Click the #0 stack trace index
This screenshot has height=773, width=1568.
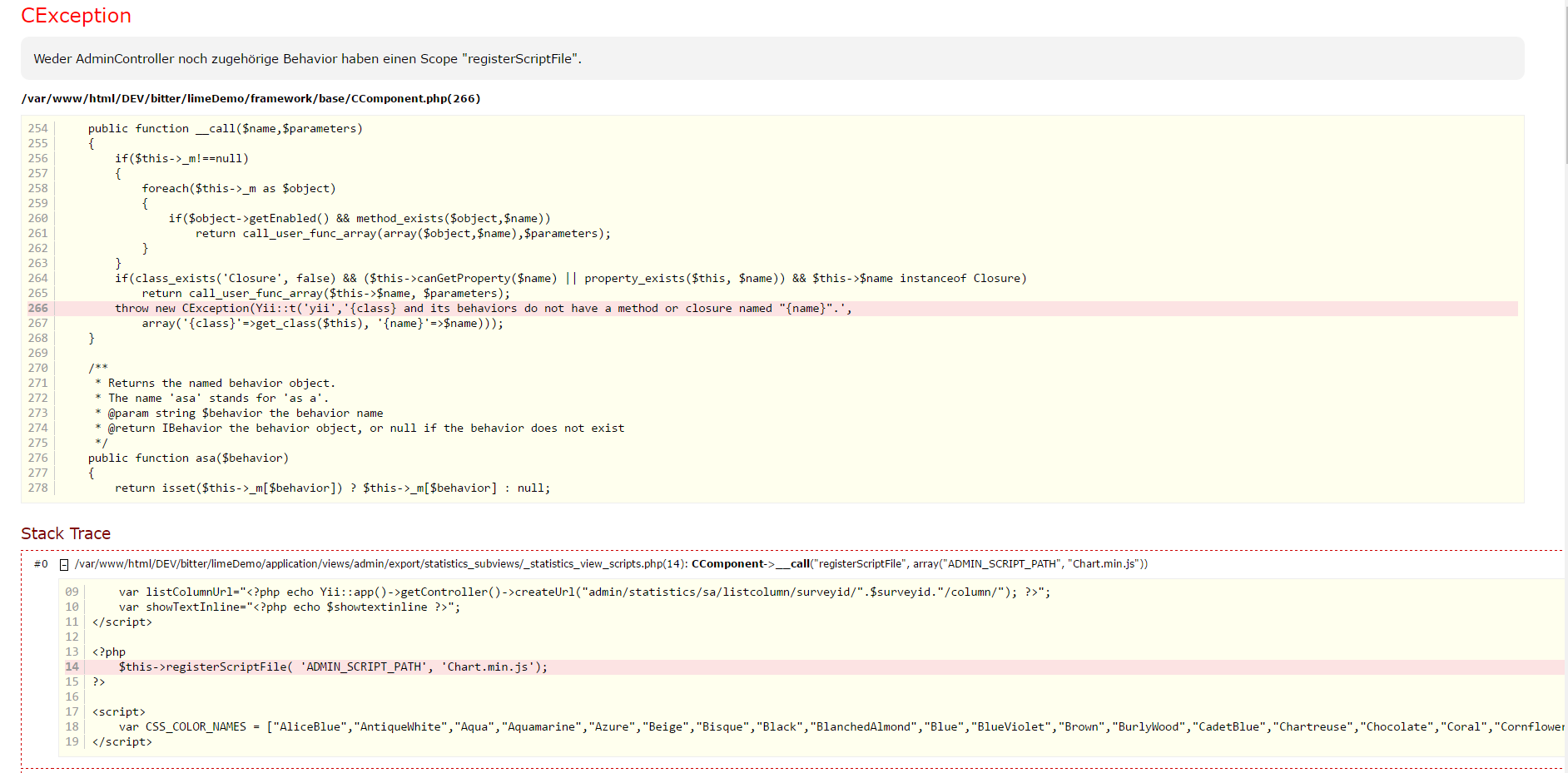(41, 564)
